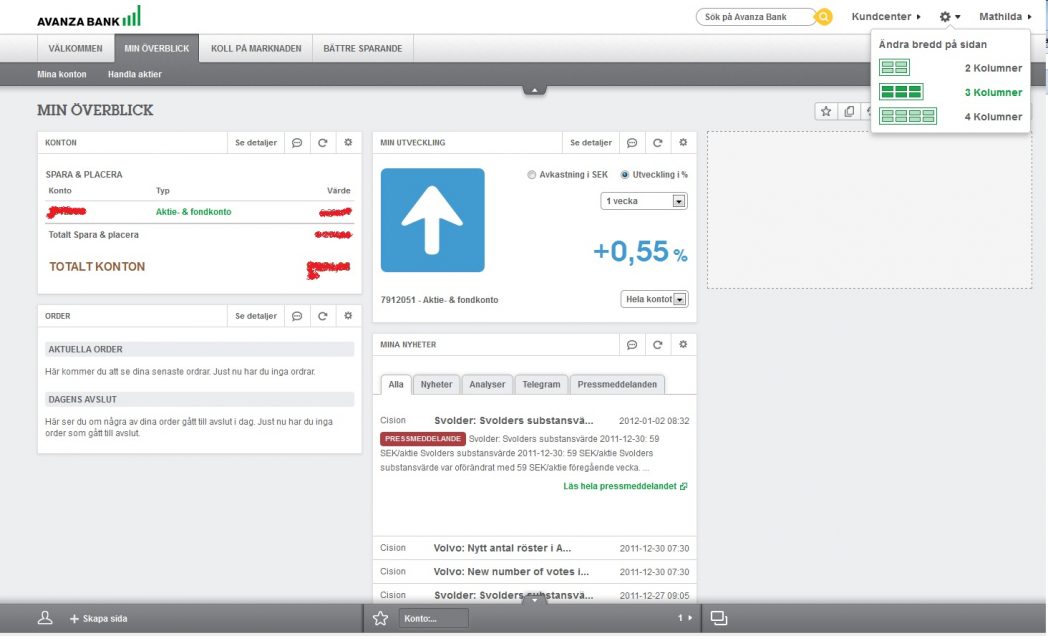This screenshot has width=1048, height=636.
Task: Click settings gear in Mina Nyheter panel
Action: point(683,345)
